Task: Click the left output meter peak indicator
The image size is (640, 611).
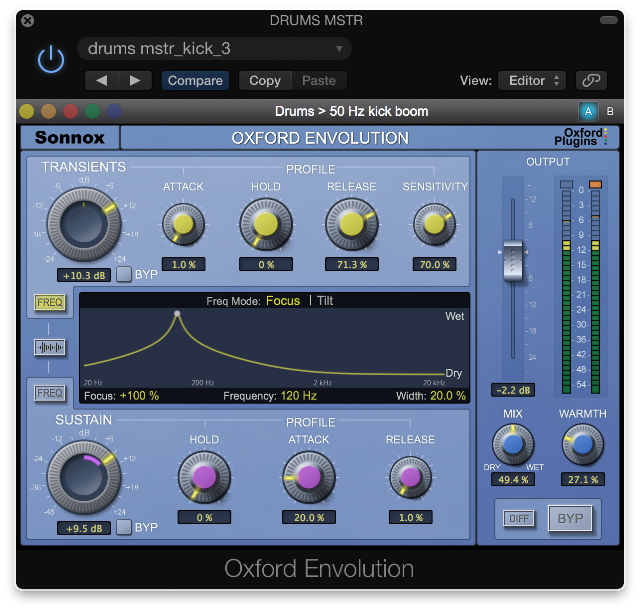Action: click(566, 184)
